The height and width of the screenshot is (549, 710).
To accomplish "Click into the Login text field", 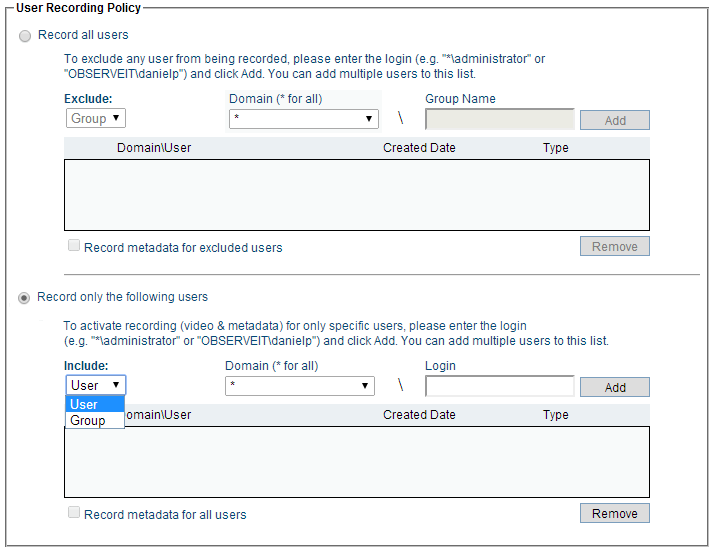I will (x=500, y=386).
